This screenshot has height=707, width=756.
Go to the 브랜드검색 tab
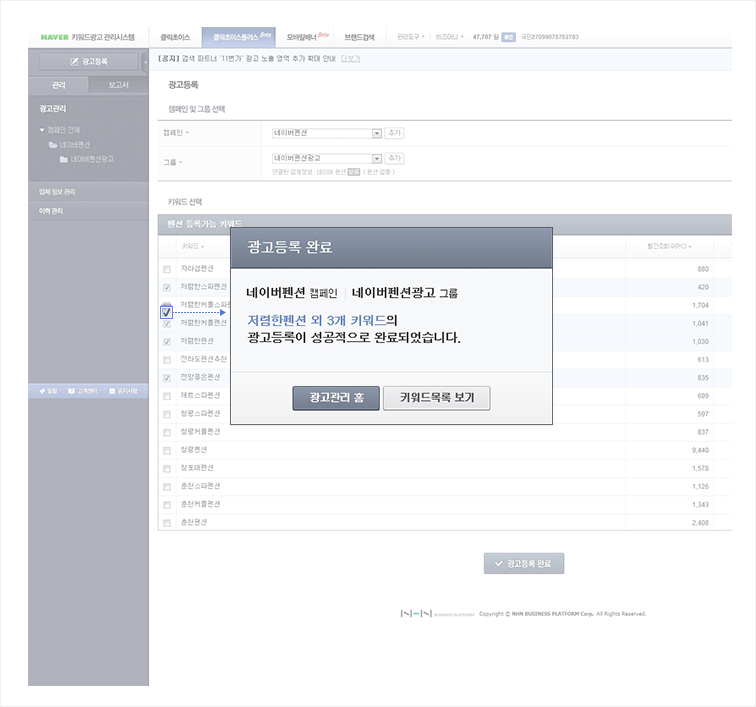pos(360,37)
